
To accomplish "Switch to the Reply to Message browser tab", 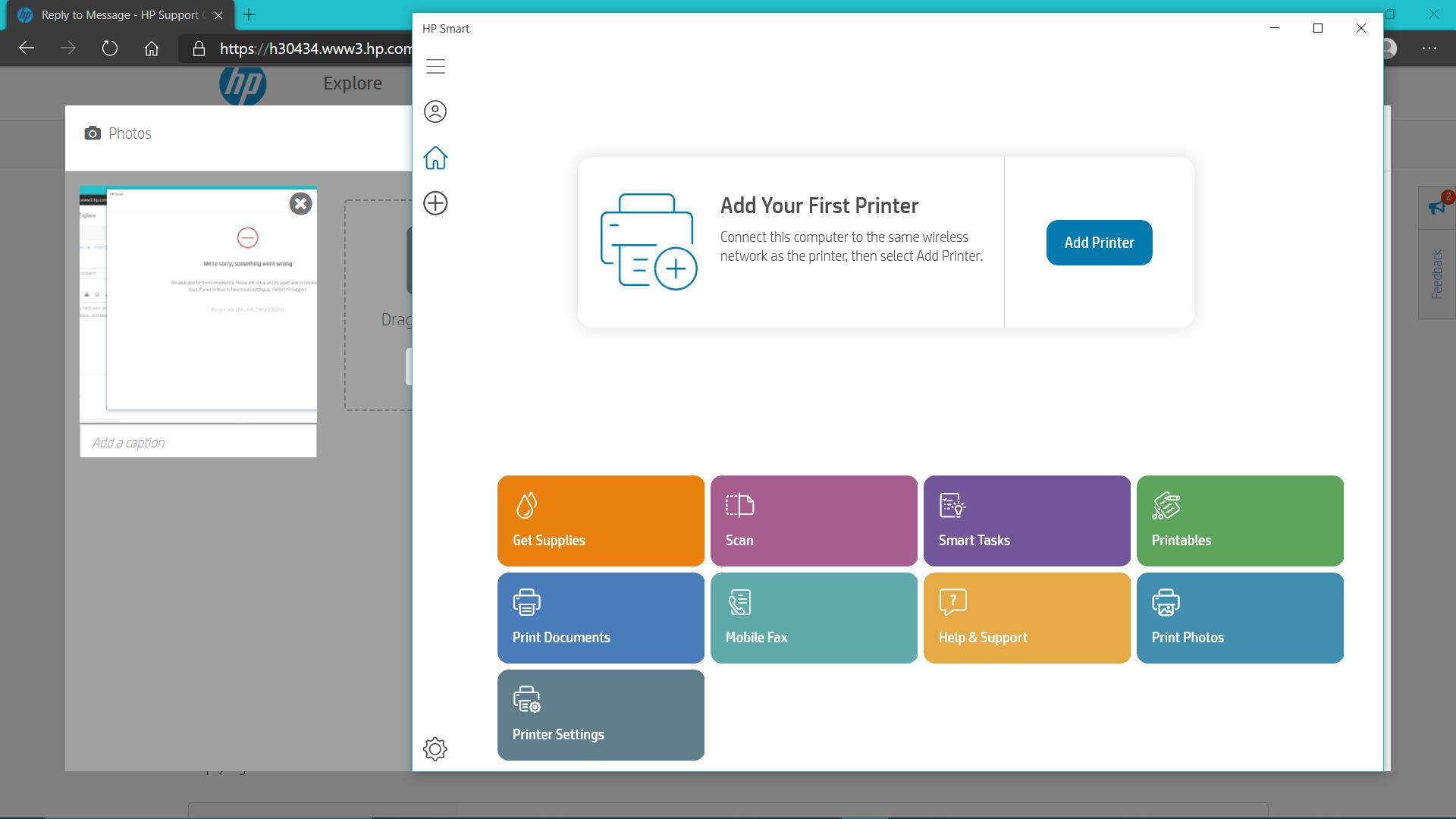I will pyautogui.click(x=114, y=15).
